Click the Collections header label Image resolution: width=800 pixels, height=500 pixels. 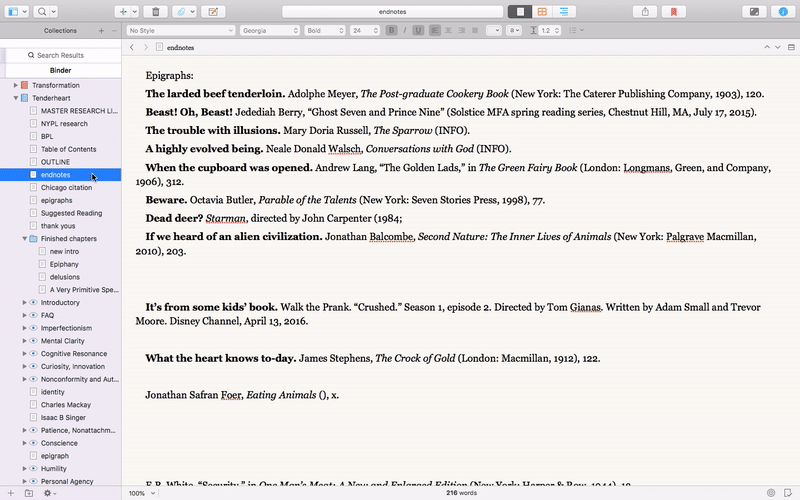(60, 31)
